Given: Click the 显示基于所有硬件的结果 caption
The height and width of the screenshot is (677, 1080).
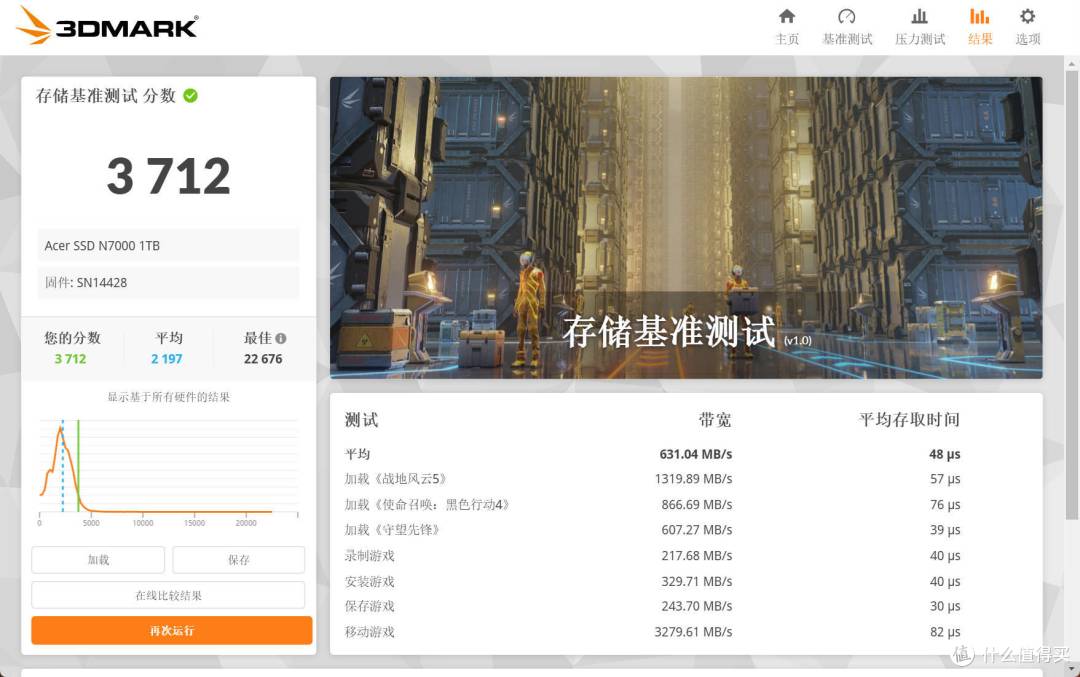Looking at the screenshot, I should pyautogui.click(x=169, y=397).
